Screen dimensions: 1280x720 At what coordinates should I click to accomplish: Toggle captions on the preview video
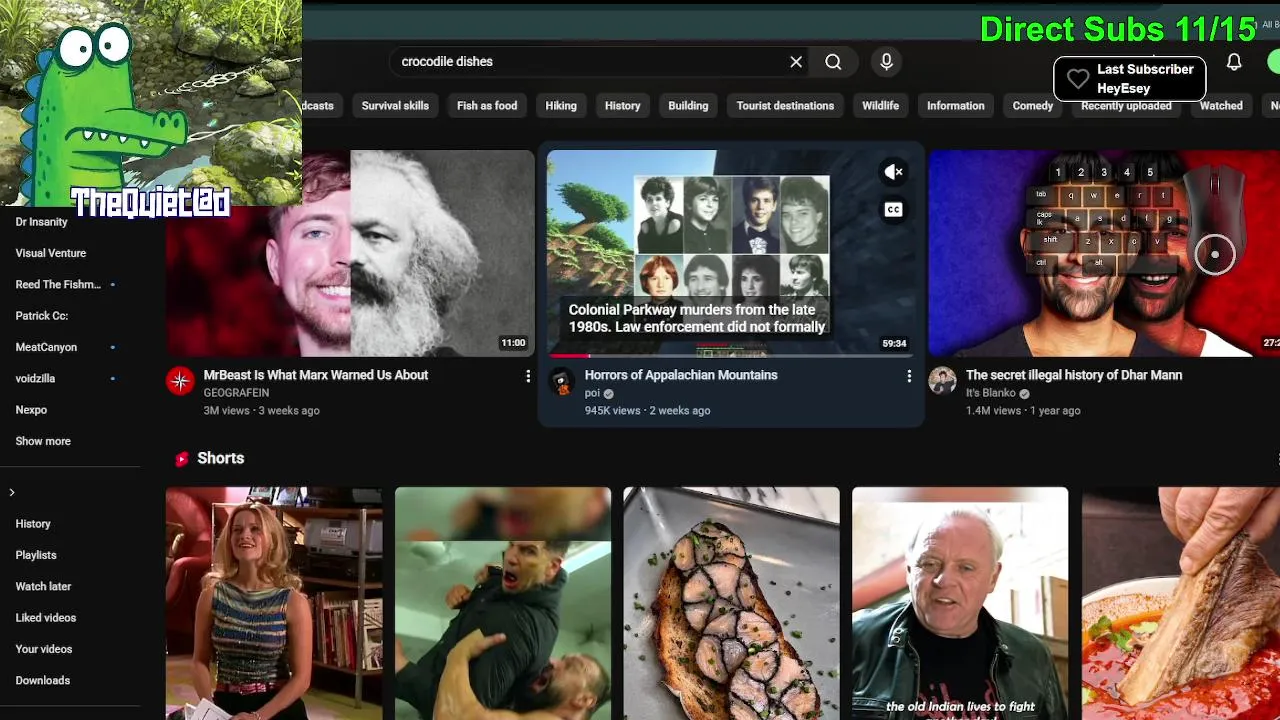[x=893, y=209]
